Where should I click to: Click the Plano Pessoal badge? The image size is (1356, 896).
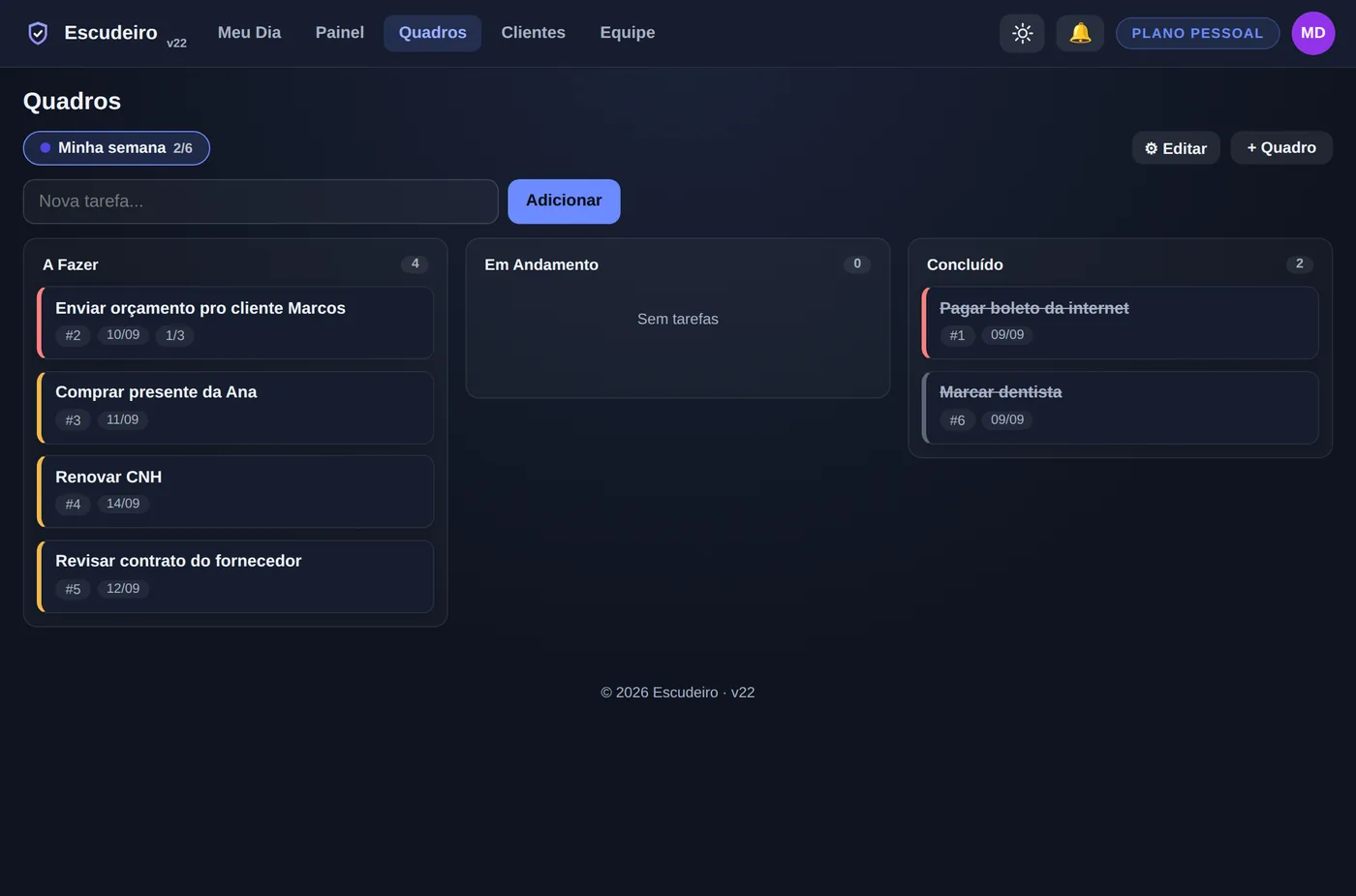coord(1197,33)
